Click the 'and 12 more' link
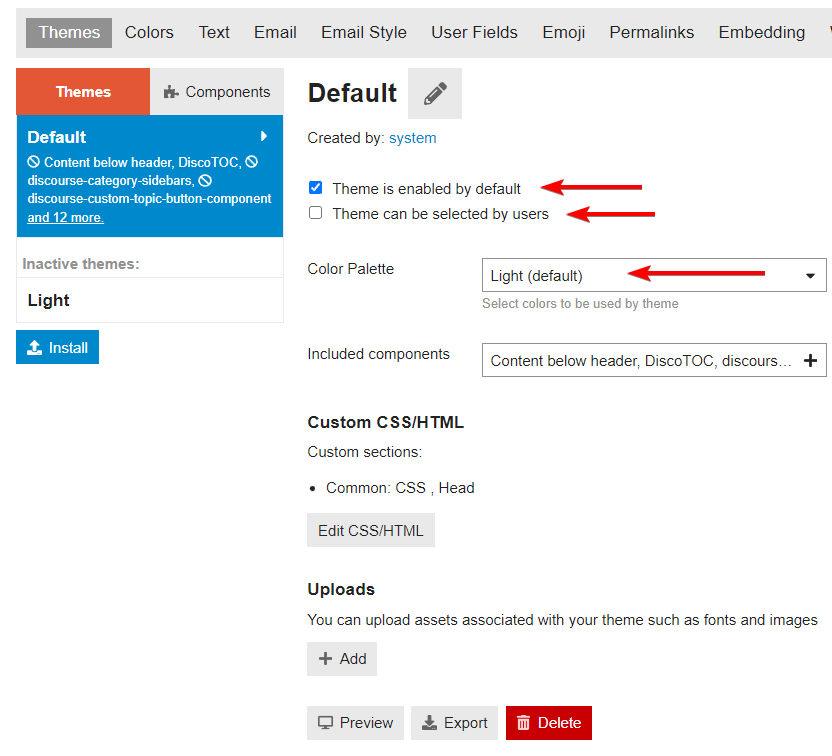This screenshot has height=756, width=832. coord(65,218)
